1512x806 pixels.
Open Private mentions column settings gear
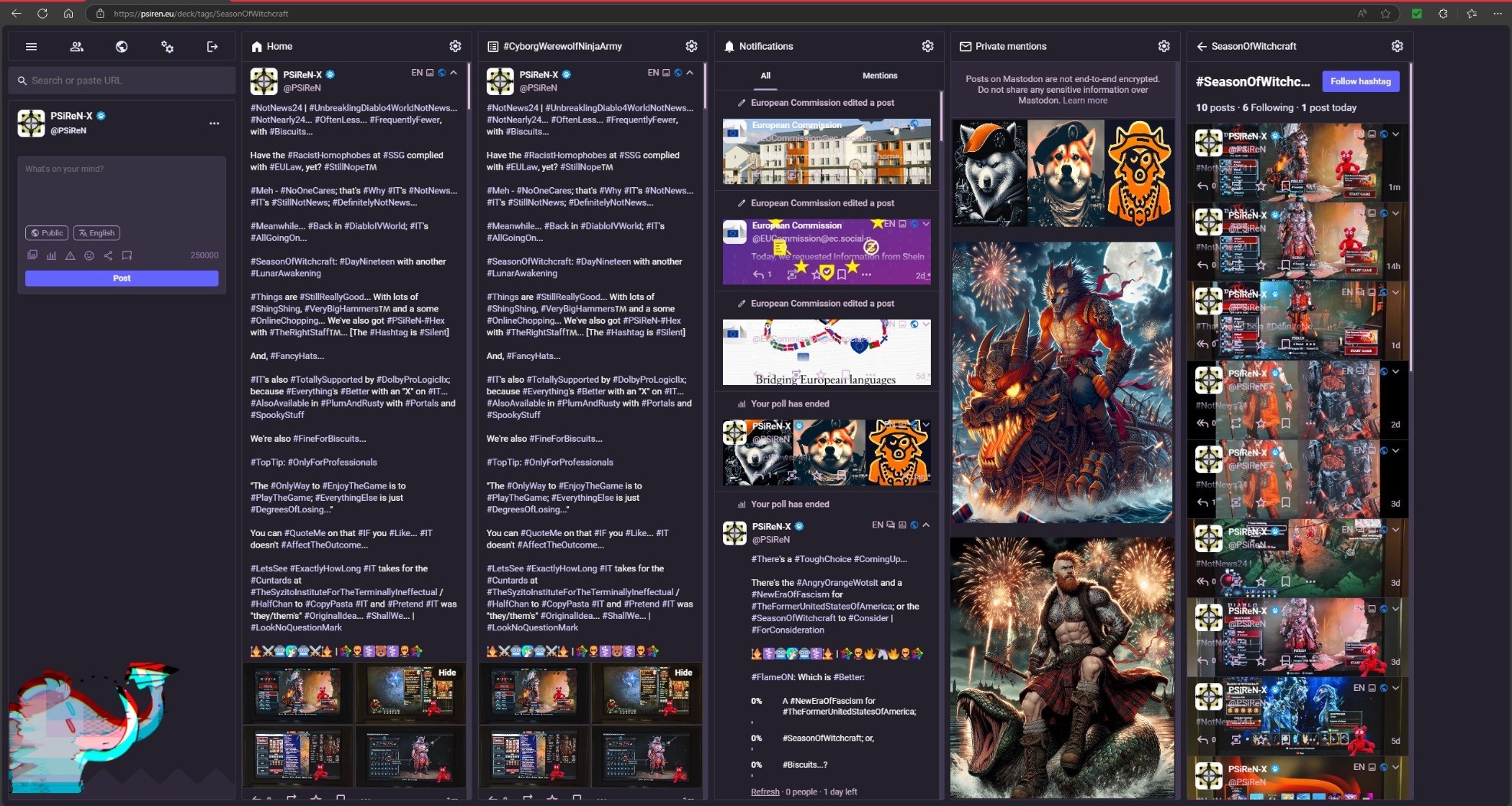(1164, 46)
